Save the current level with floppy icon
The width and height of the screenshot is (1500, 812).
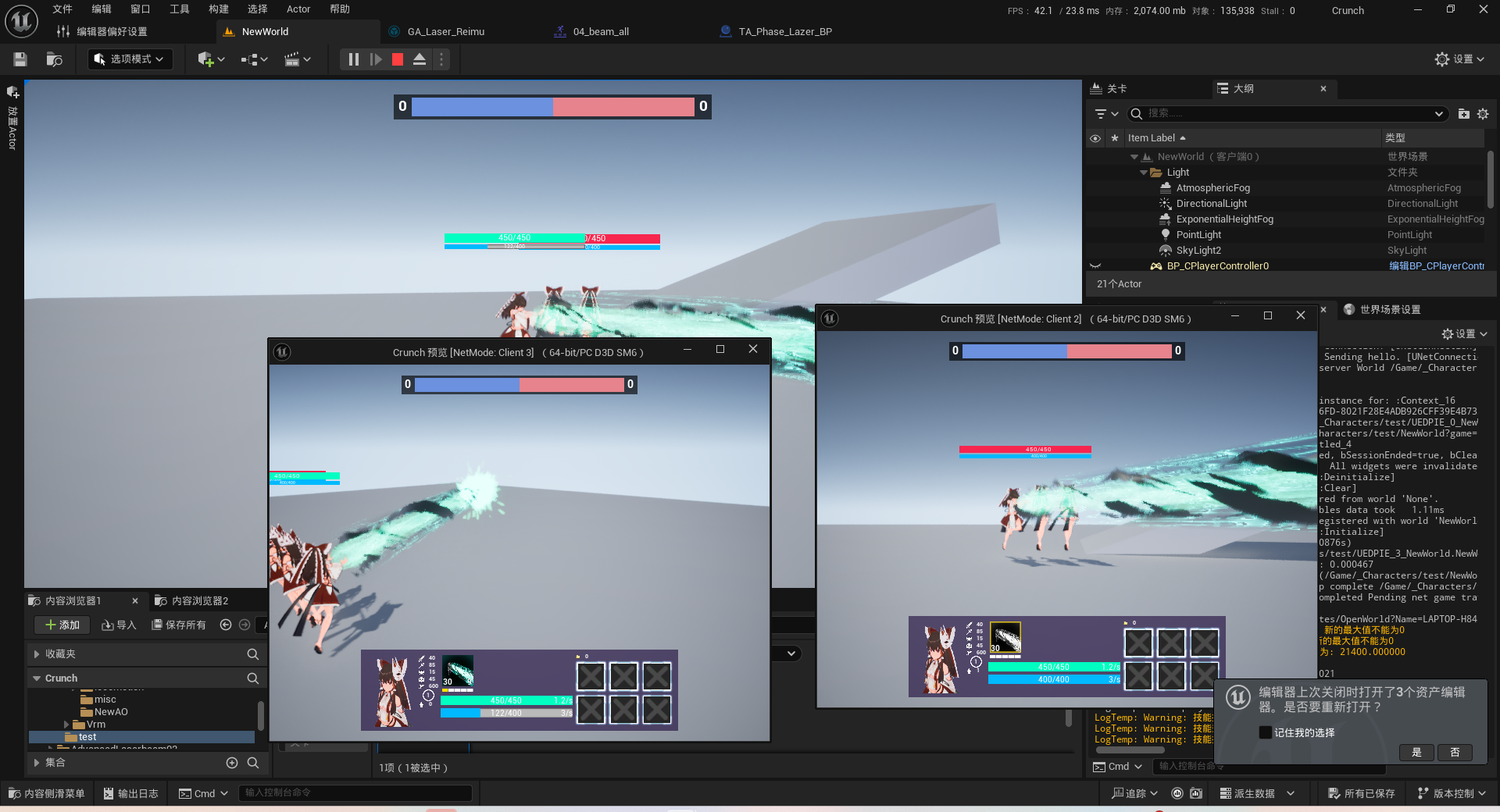point(20,59)
